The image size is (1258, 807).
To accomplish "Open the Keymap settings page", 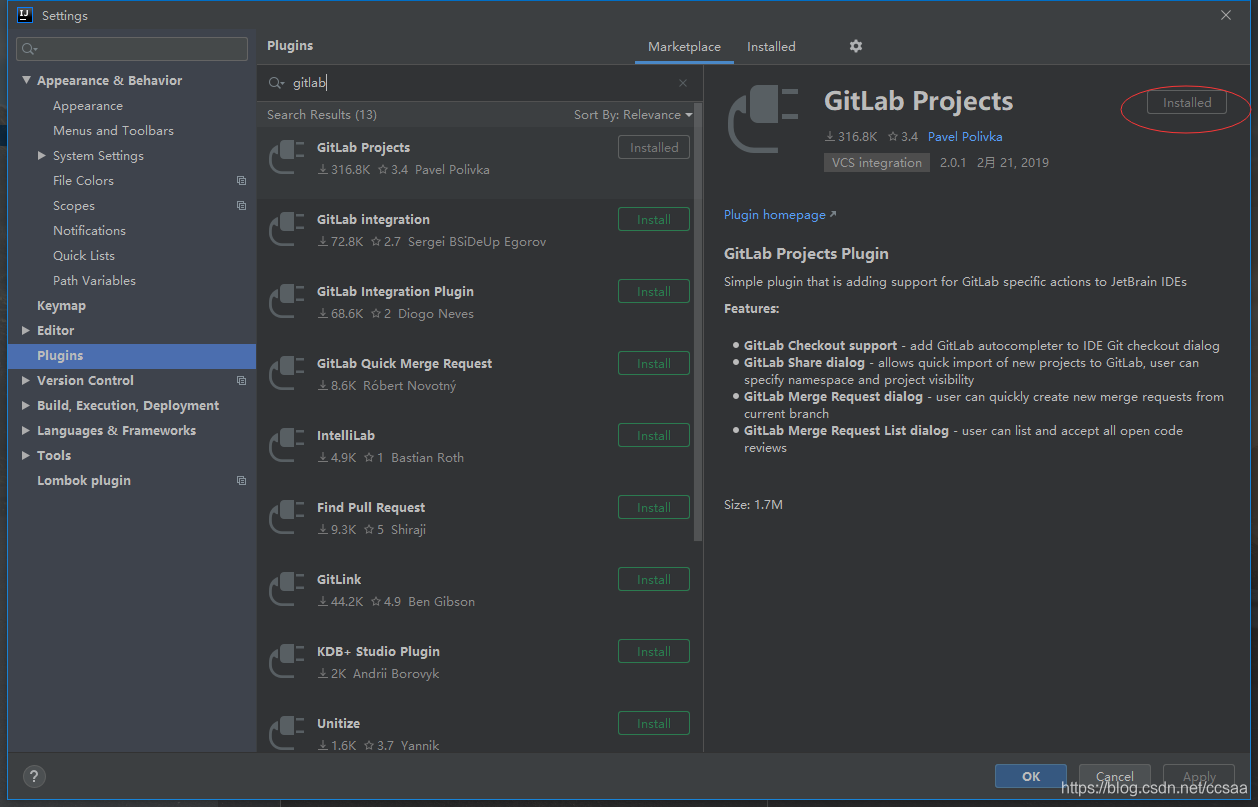I will click(61, 306).
